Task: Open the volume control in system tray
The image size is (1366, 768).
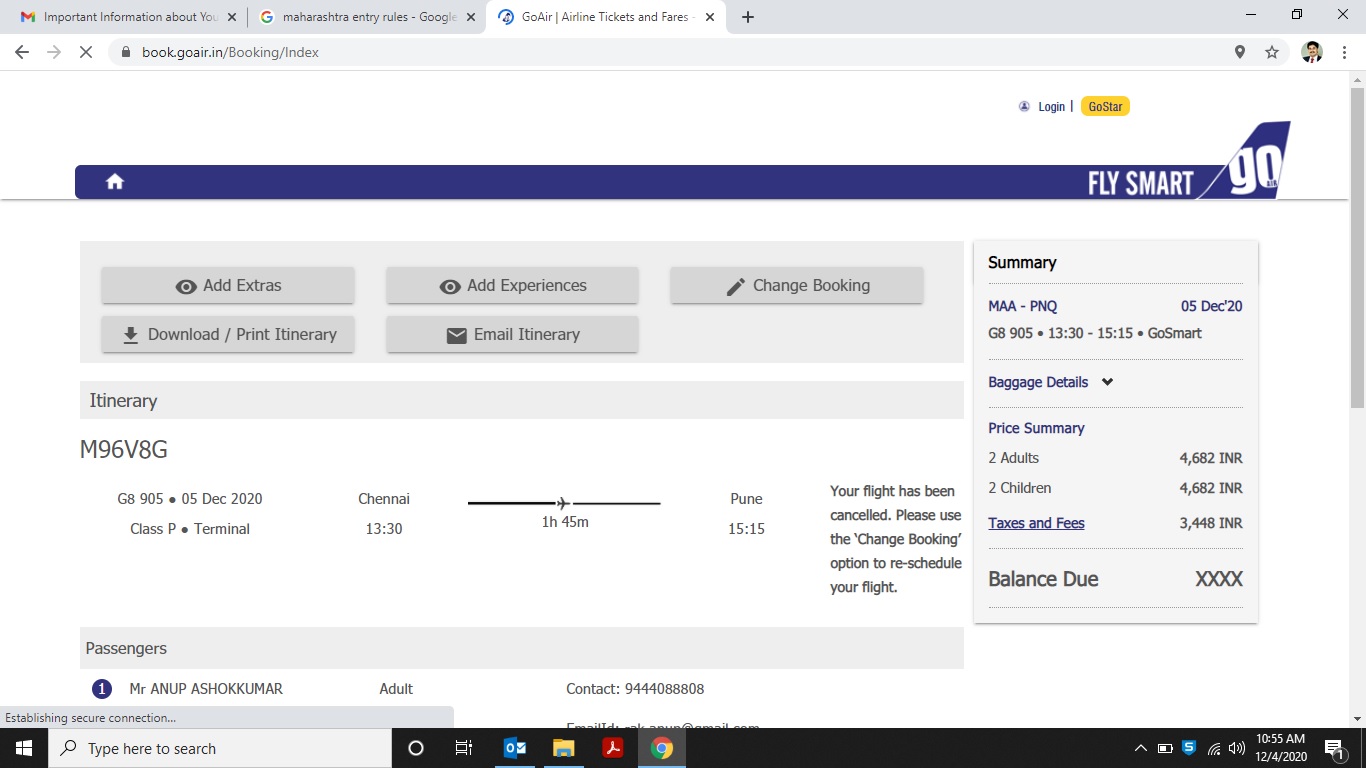Action: click(1237, 748)
